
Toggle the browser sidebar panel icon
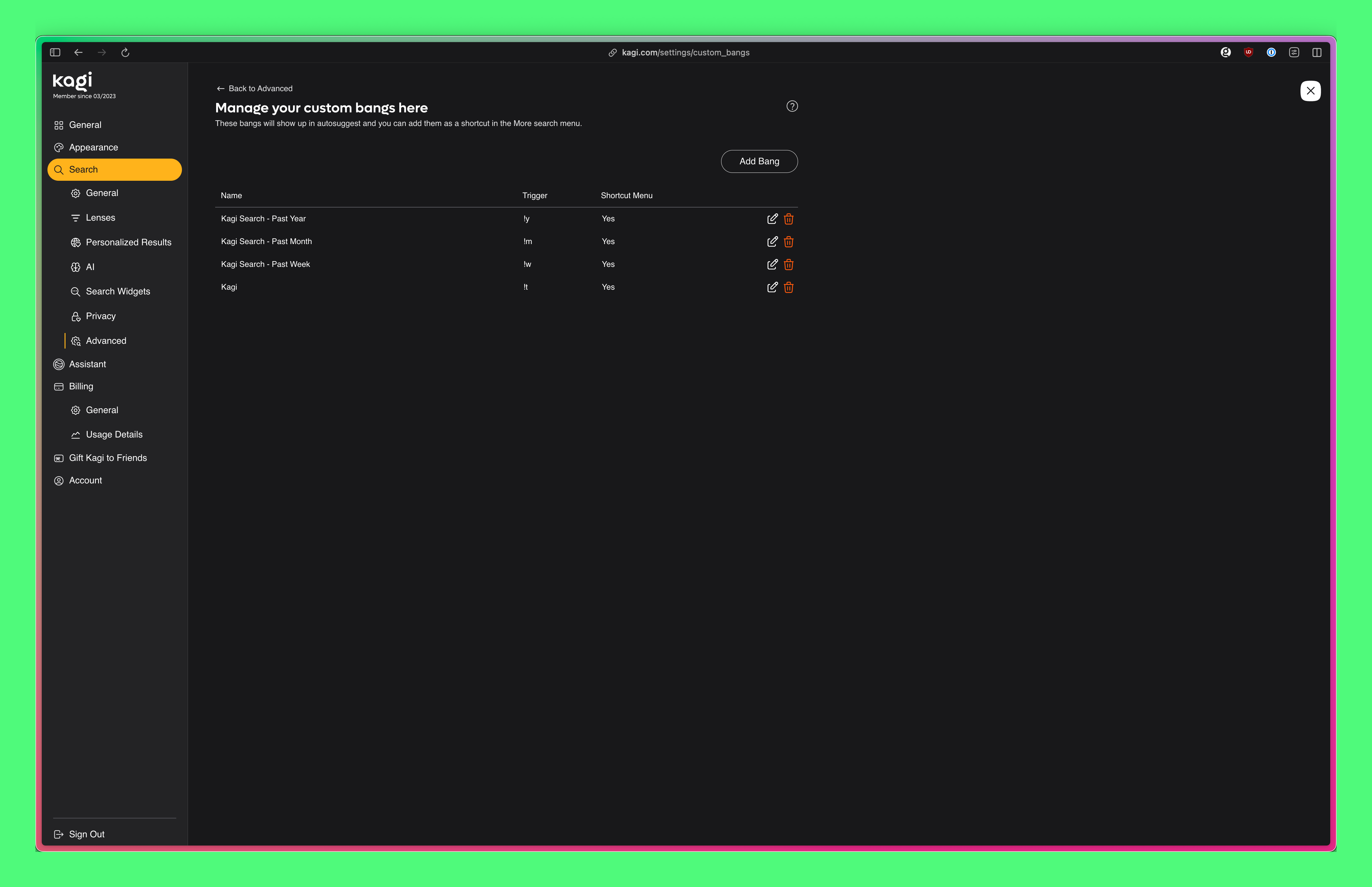pos(55,53)
